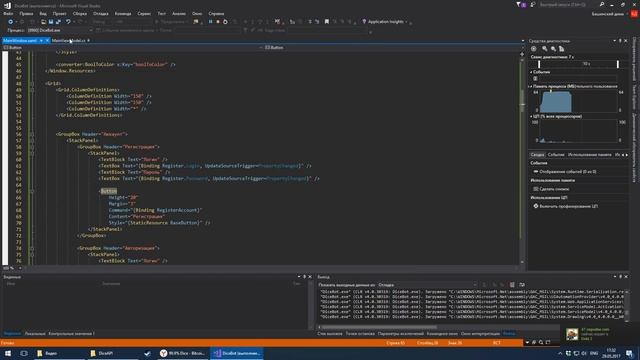Select the Использование памяти tab
640x360 pixels.
point(590,155)
